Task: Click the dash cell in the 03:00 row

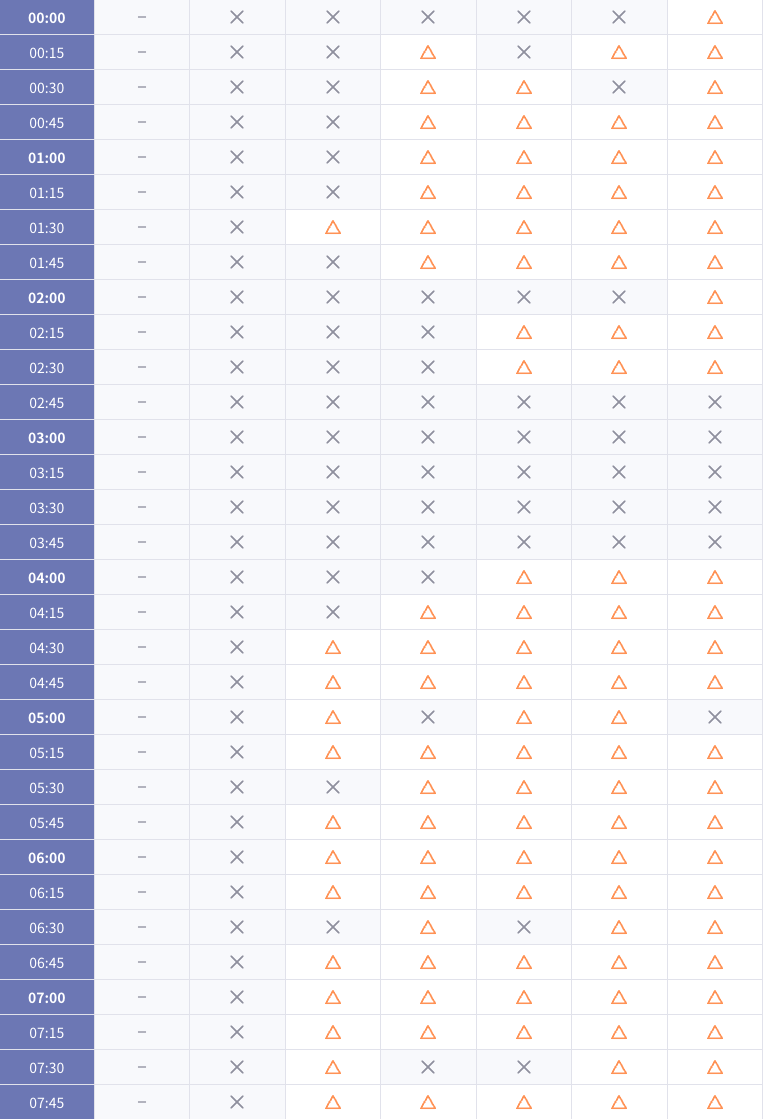Action: tap(142, 437)
